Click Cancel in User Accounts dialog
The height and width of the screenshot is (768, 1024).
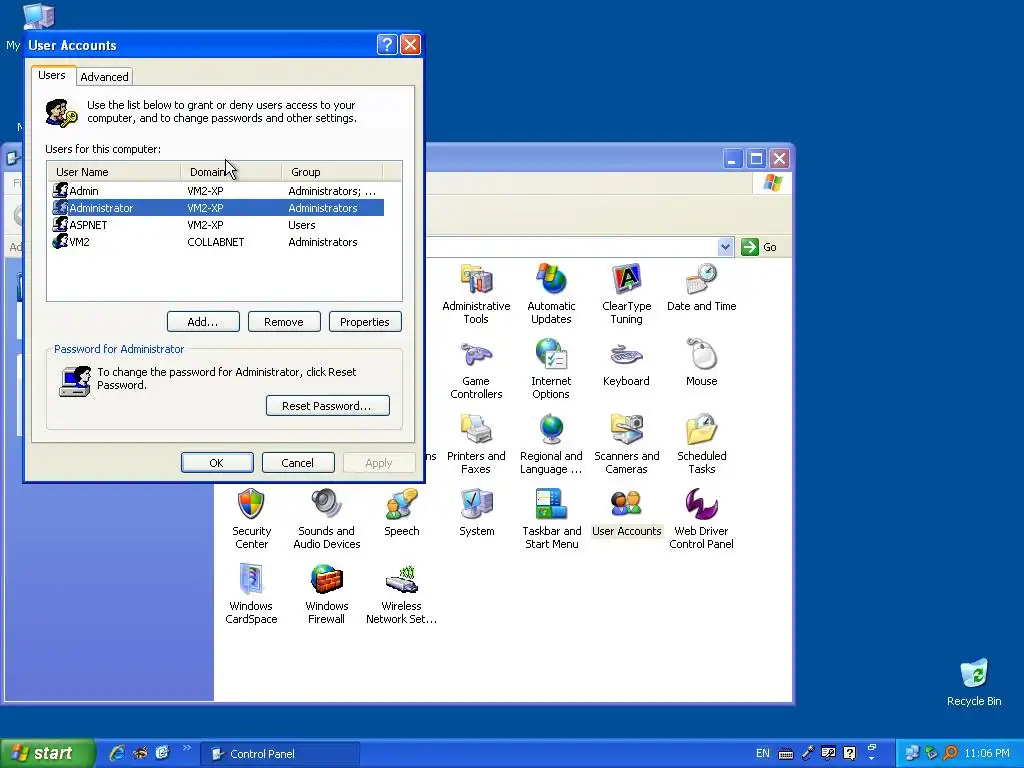(298, 463)
